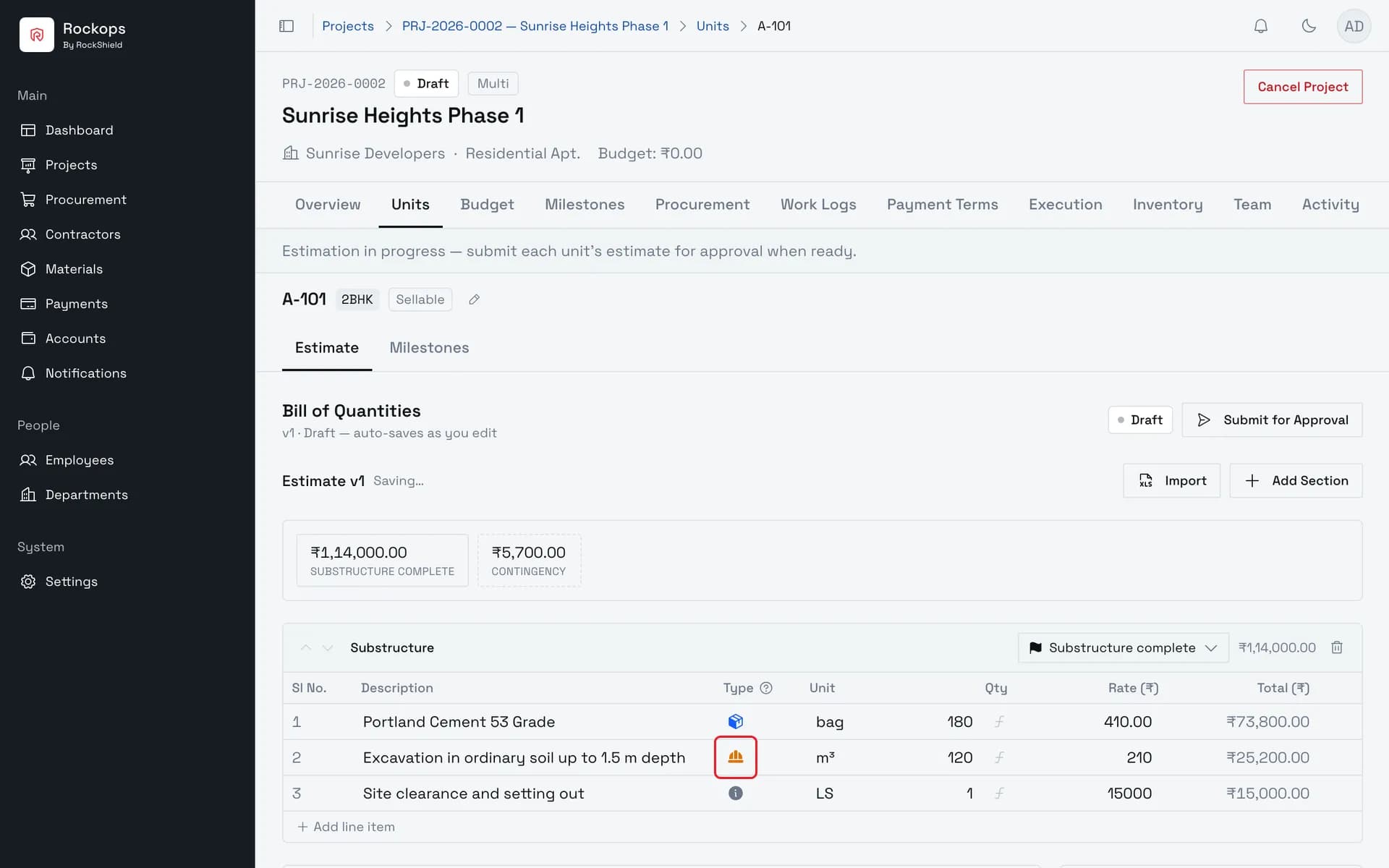
Task: Follow the Units breadcrumb link
Action: (x=713, y=26)
